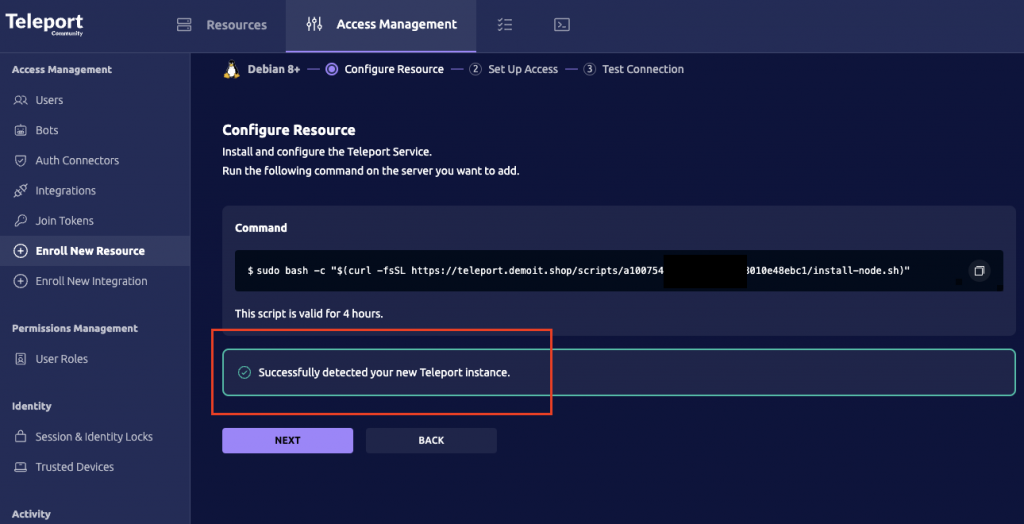Open the Resources tab
The width and height of the screenshot is (1024, 524).
tap(222, 25)
